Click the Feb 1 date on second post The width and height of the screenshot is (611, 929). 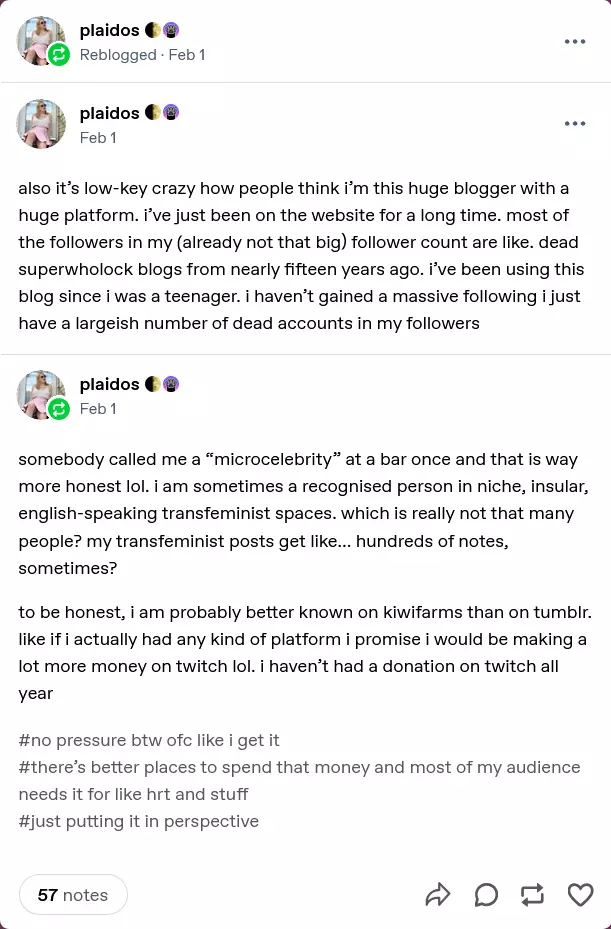[x=98, y=138]
